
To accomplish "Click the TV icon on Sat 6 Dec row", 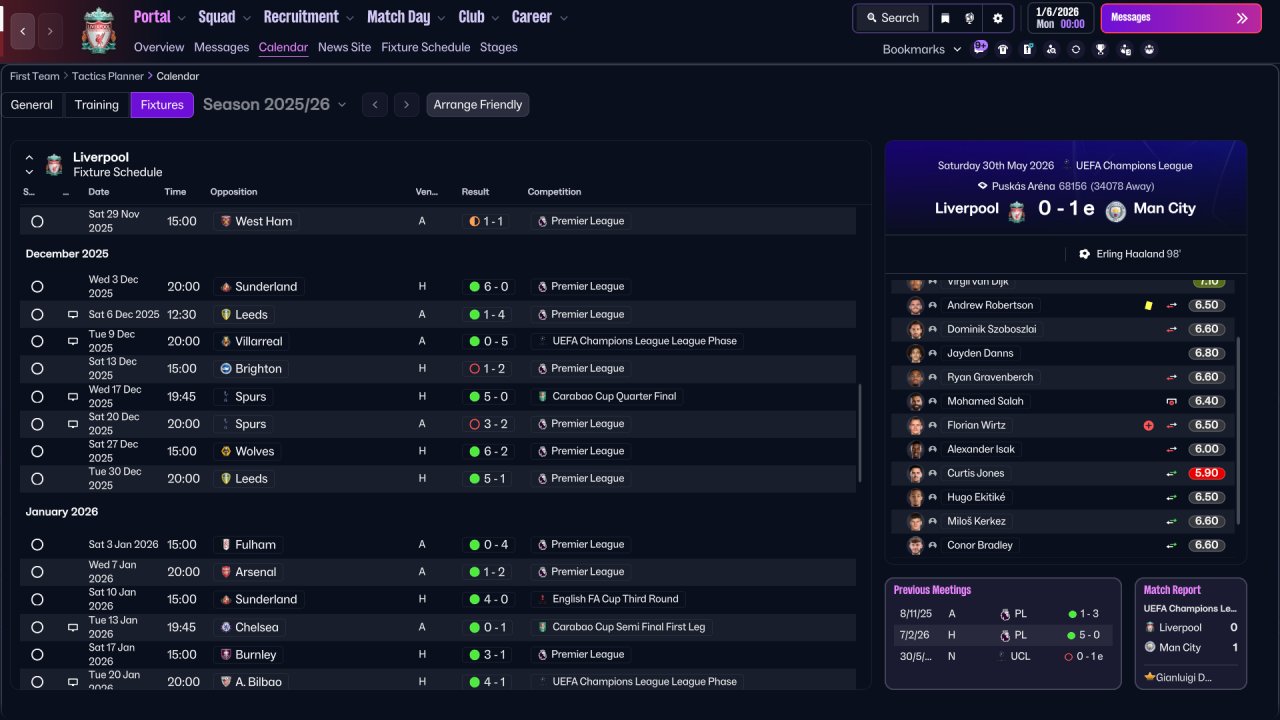I will pos(73,314).
